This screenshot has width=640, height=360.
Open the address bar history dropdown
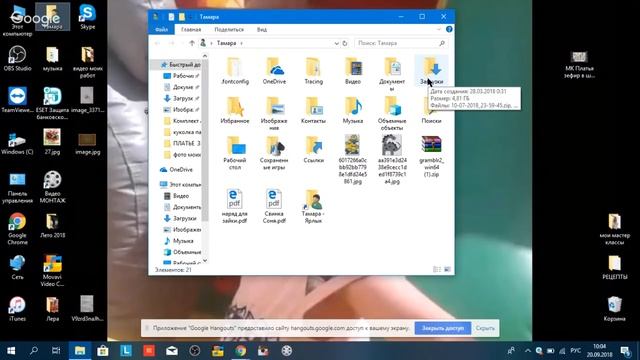point(336,43)
